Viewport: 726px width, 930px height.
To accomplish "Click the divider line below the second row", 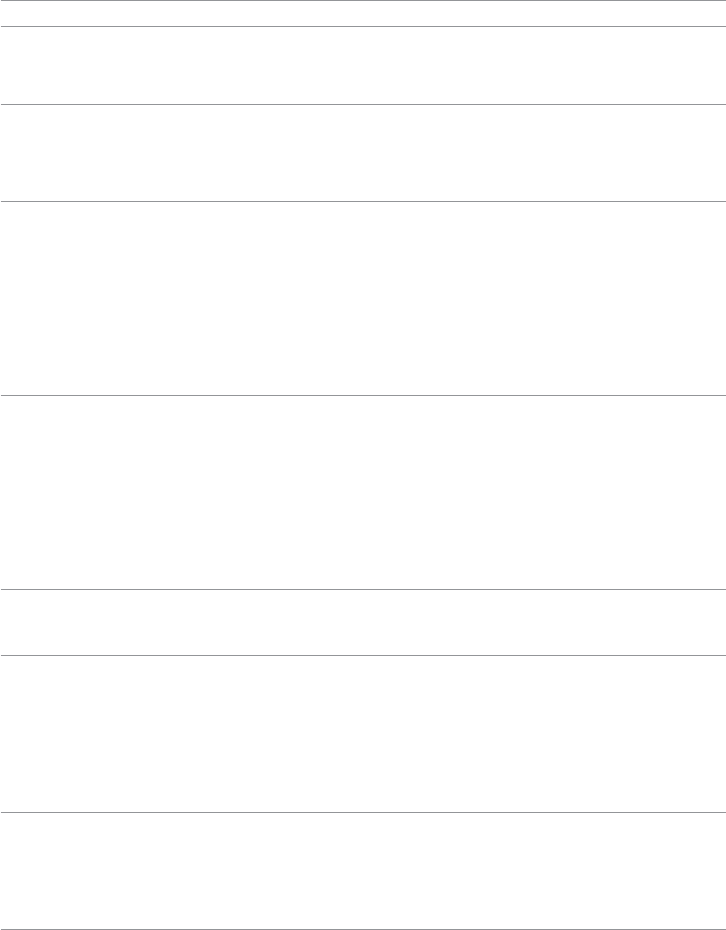I will (x=363, y=104).
